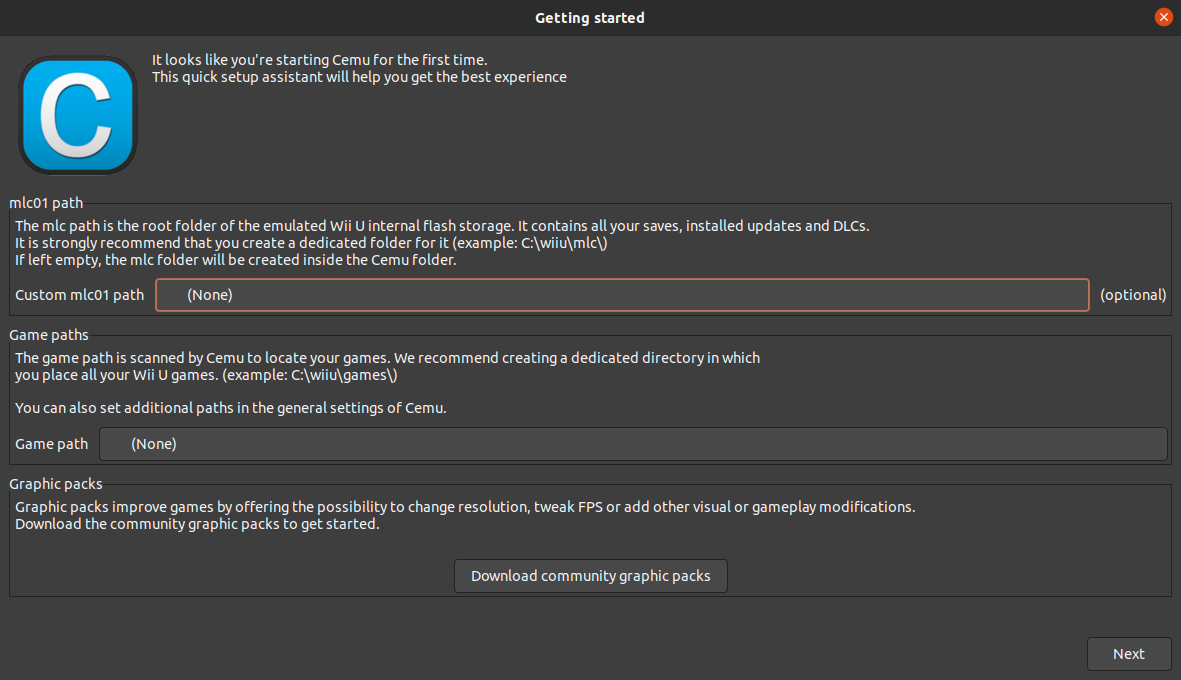The image size is (1181, 680).
Task: Click the "starting Cemu for the first time" text
Action: [319, 60]
